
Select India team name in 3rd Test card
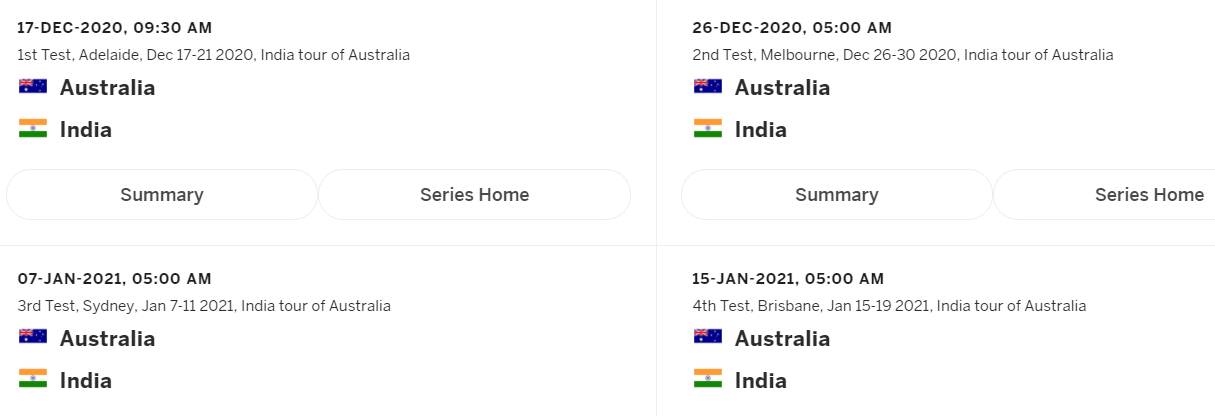(x=86, y=380)
